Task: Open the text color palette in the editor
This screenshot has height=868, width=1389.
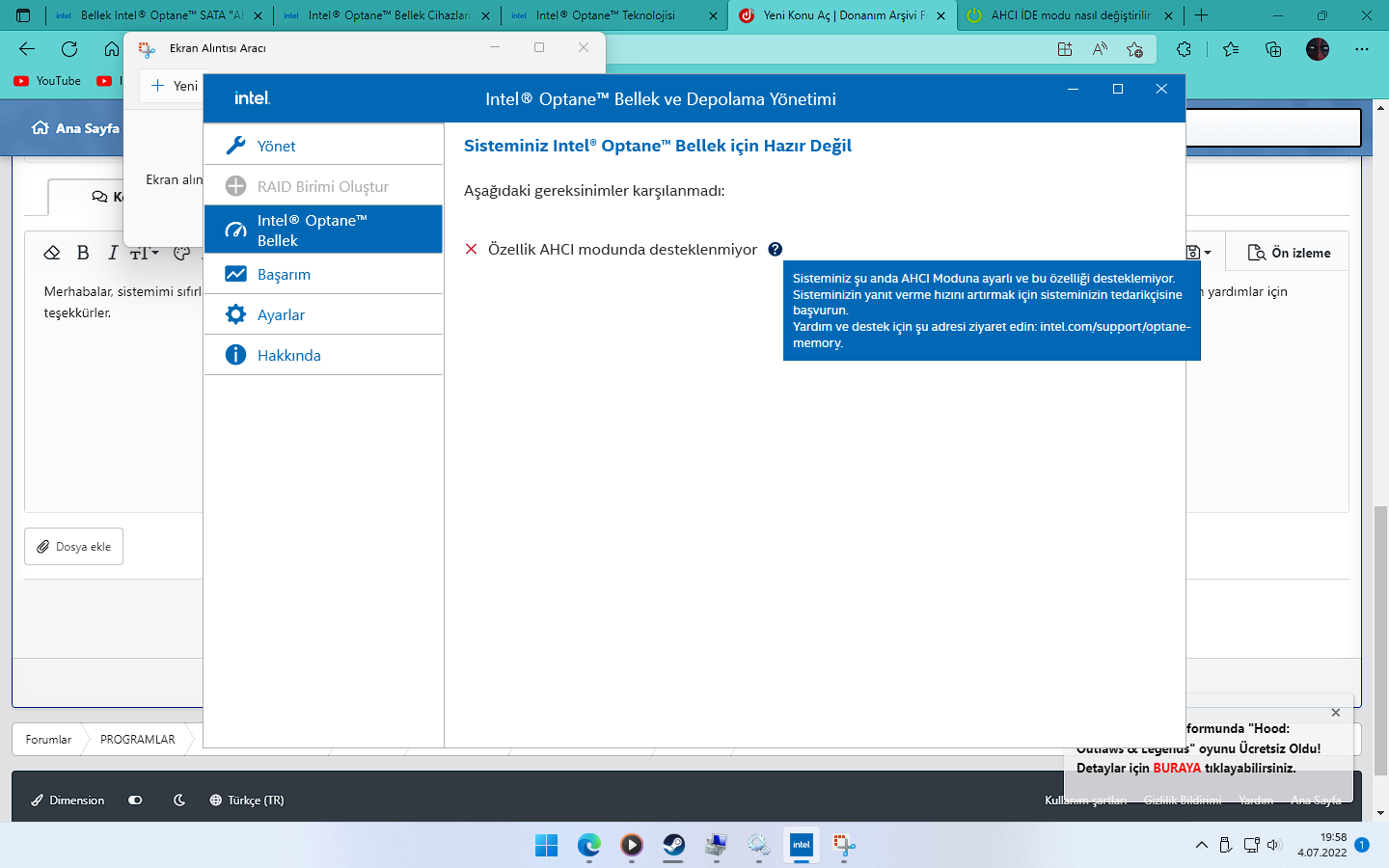Action: [181, 253]
